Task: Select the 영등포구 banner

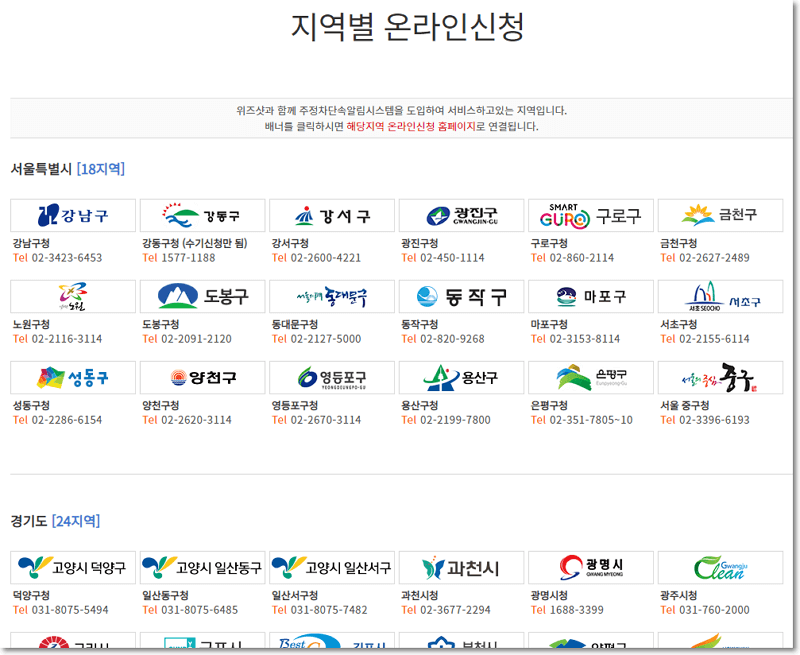Action: pyautogui.click(x=332, y=378)
